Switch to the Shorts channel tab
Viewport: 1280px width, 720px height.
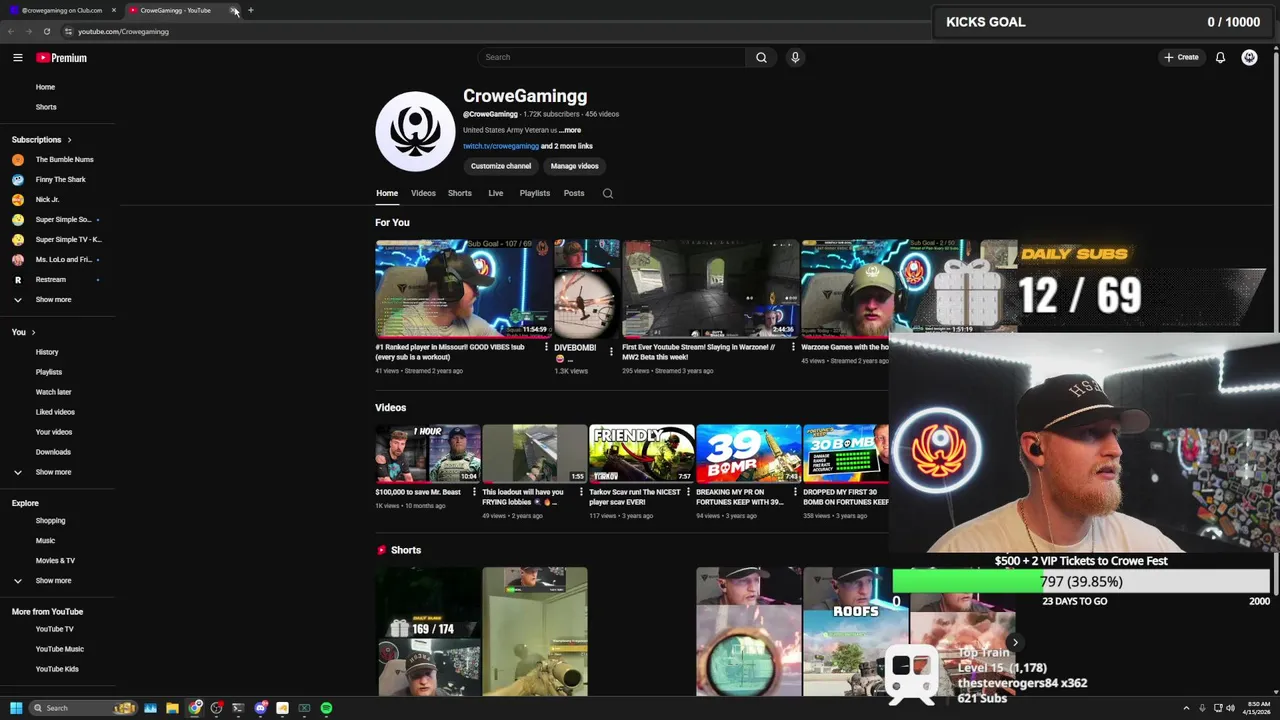[460, 193]
